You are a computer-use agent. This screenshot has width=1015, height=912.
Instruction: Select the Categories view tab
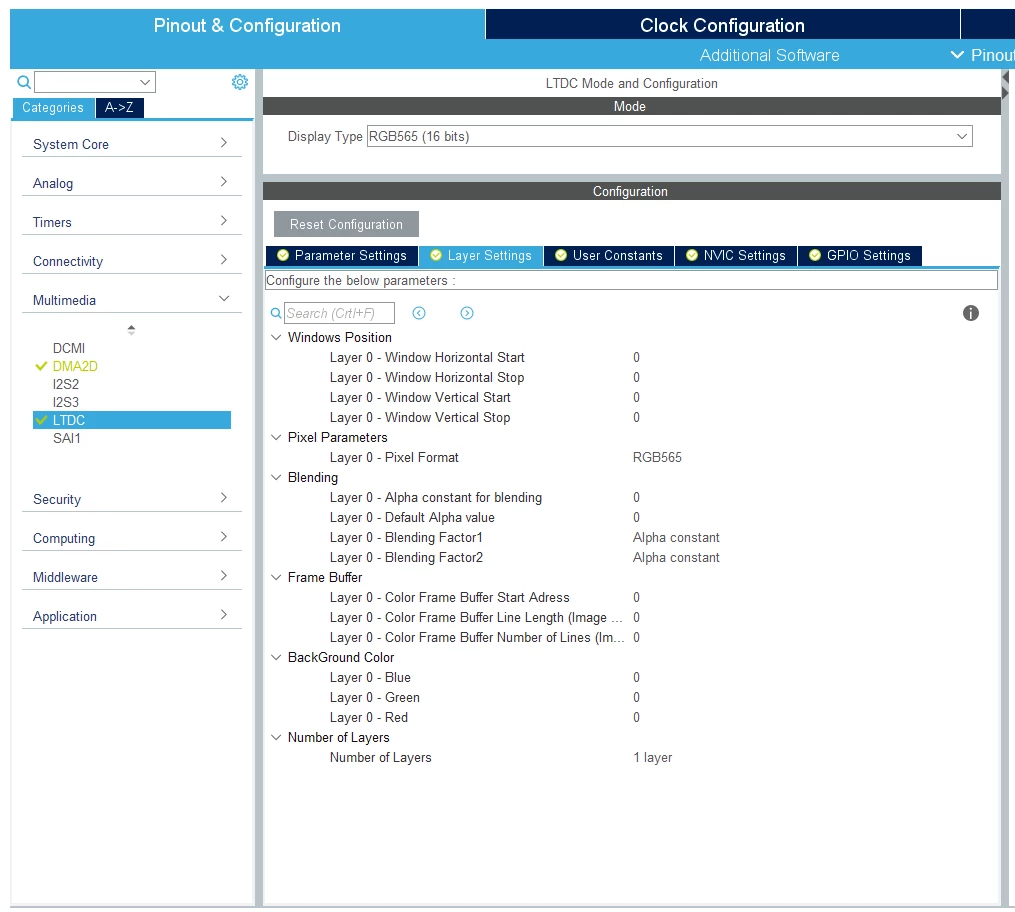53,107
